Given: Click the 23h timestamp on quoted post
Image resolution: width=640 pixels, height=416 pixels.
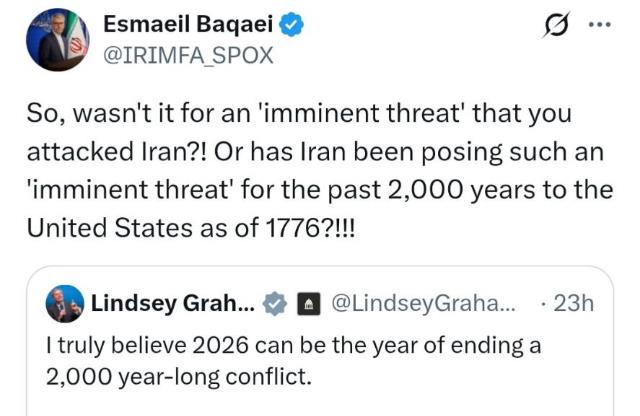Looking at the screenshot, I should coord(573,303).
